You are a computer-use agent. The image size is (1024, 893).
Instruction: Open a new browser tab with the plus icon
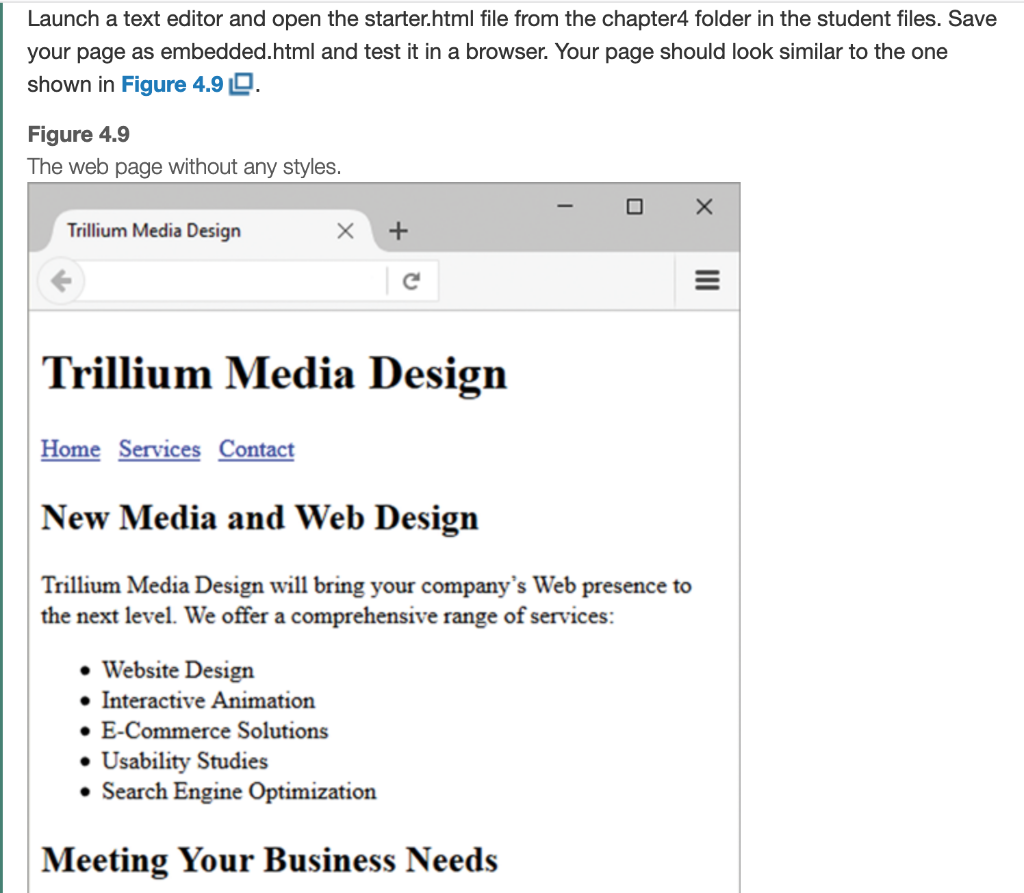click(398, 230)
